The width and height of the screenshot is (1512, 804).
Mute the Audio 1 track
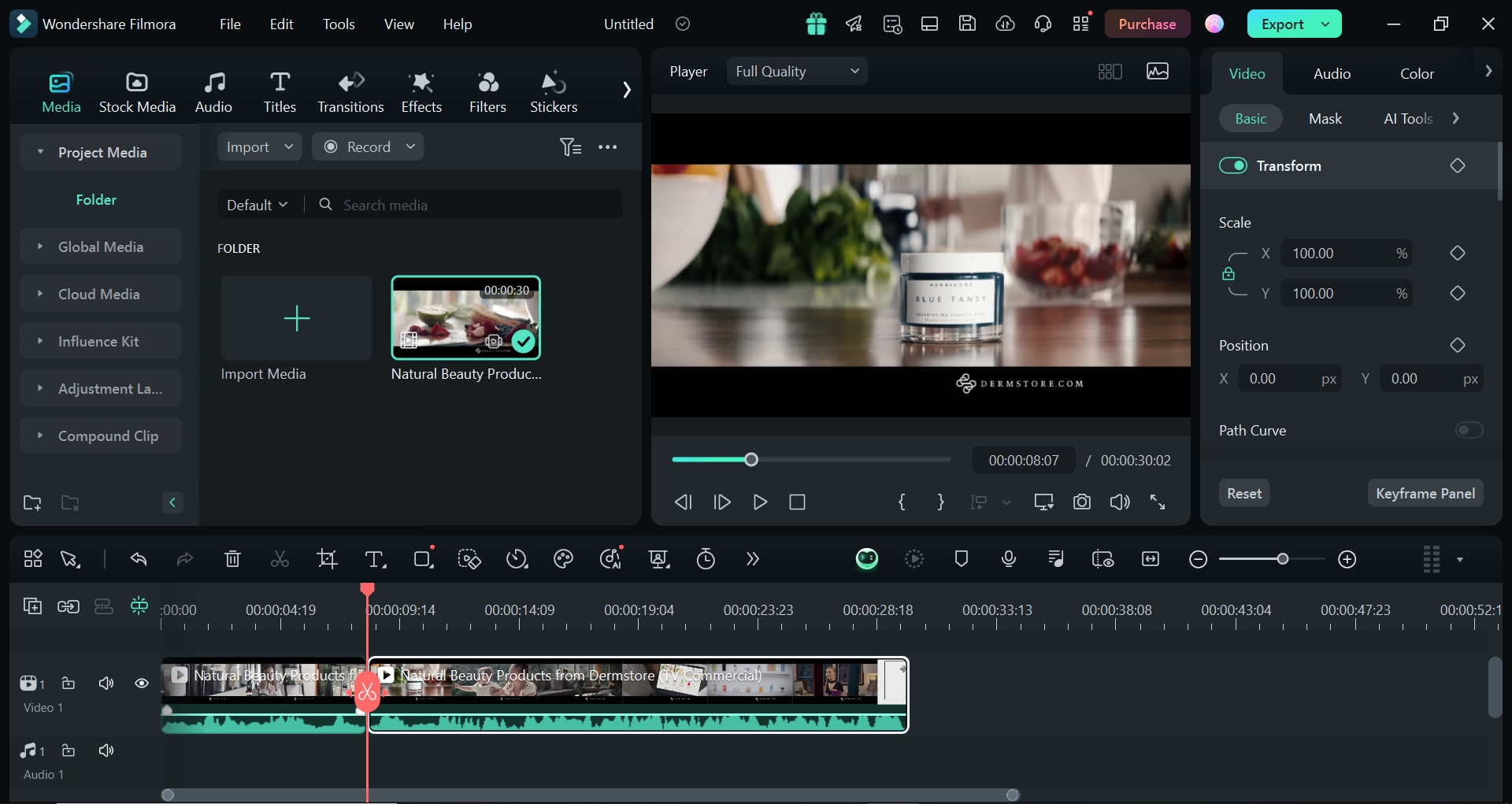(106, 750)
